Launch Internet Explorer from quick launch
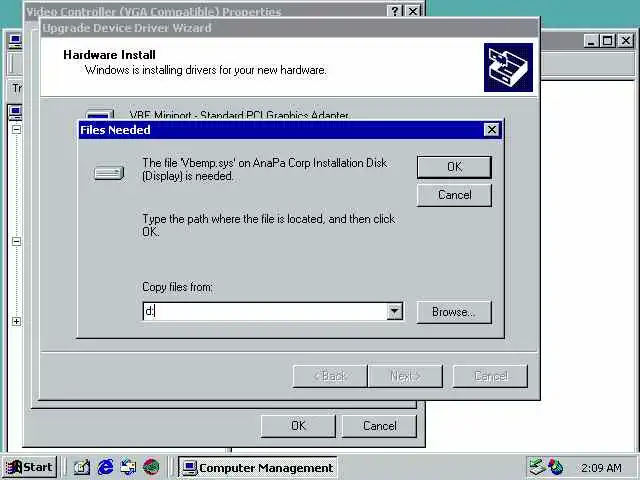Viewport: 640px width, 480px height. pos(106,467)
